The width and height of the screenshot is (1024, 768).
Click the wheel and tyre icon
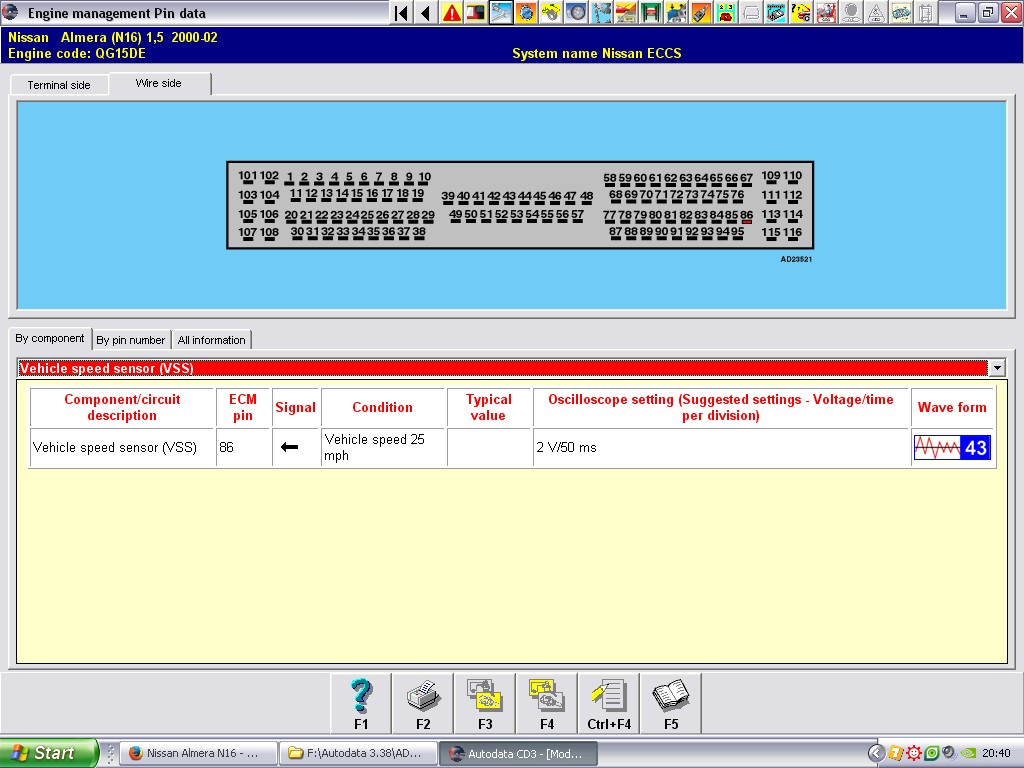pos(576,12)
